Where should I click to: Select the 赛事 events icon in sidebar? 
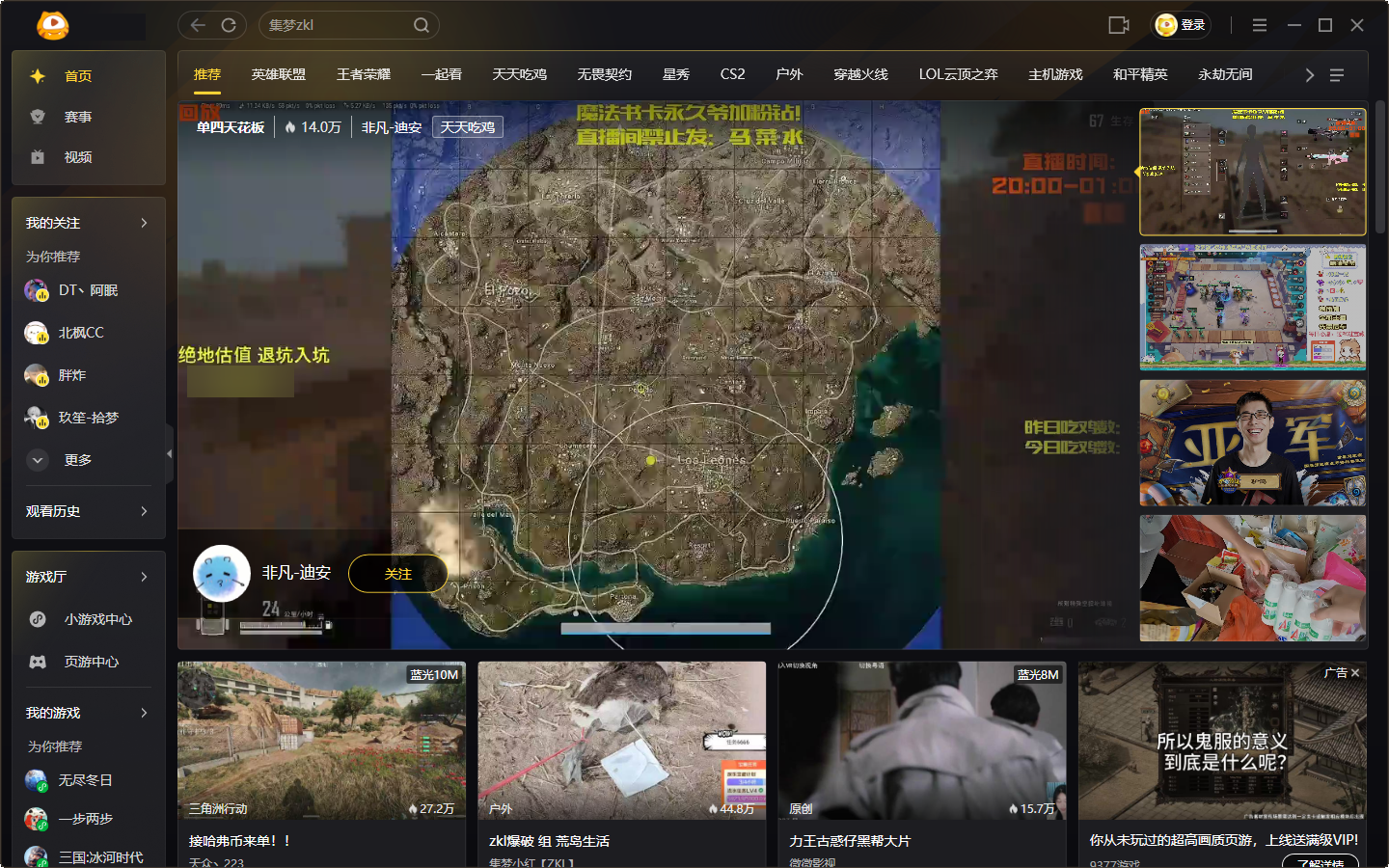37,116
